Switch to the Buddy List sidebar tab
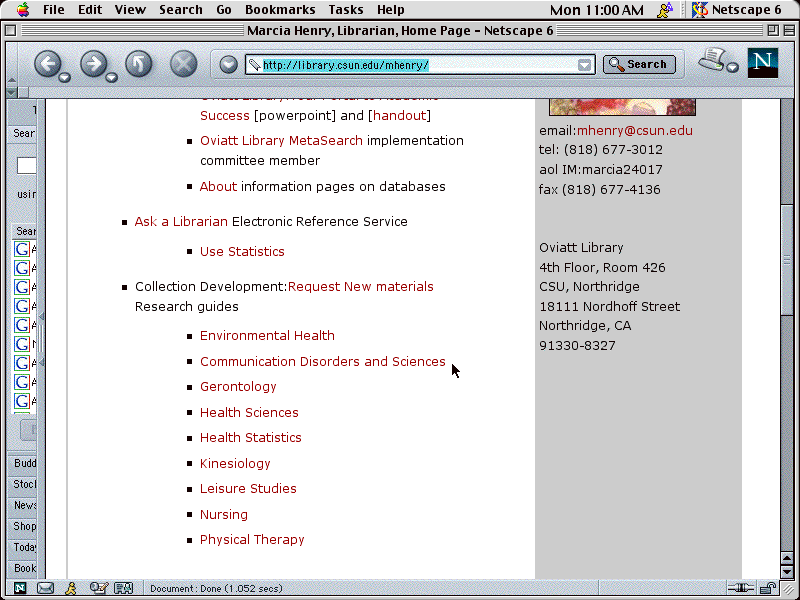This screenshot has width=800, height=600. (23, 463)
